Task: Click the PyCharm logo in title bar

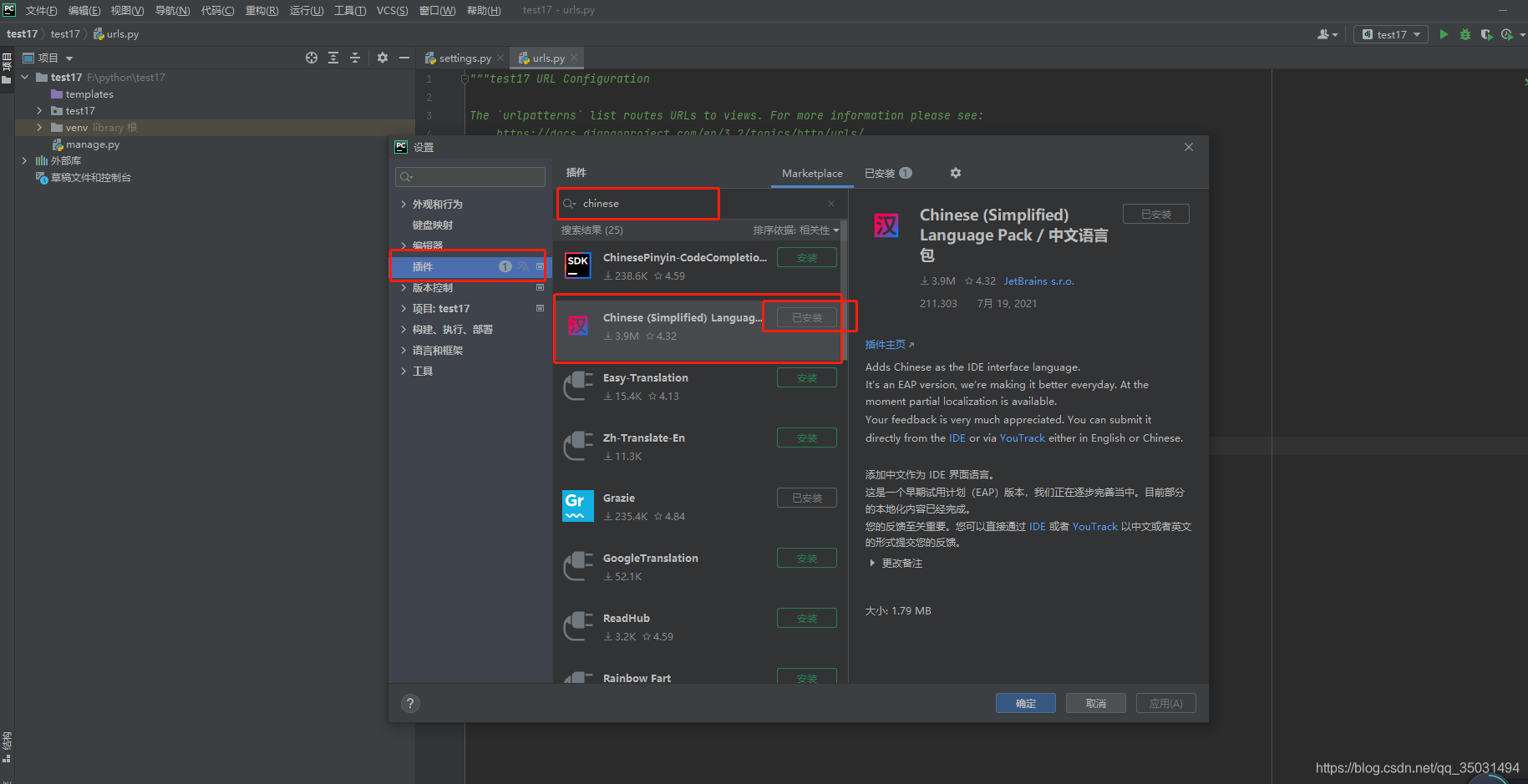Action: (x=9, y=10)
